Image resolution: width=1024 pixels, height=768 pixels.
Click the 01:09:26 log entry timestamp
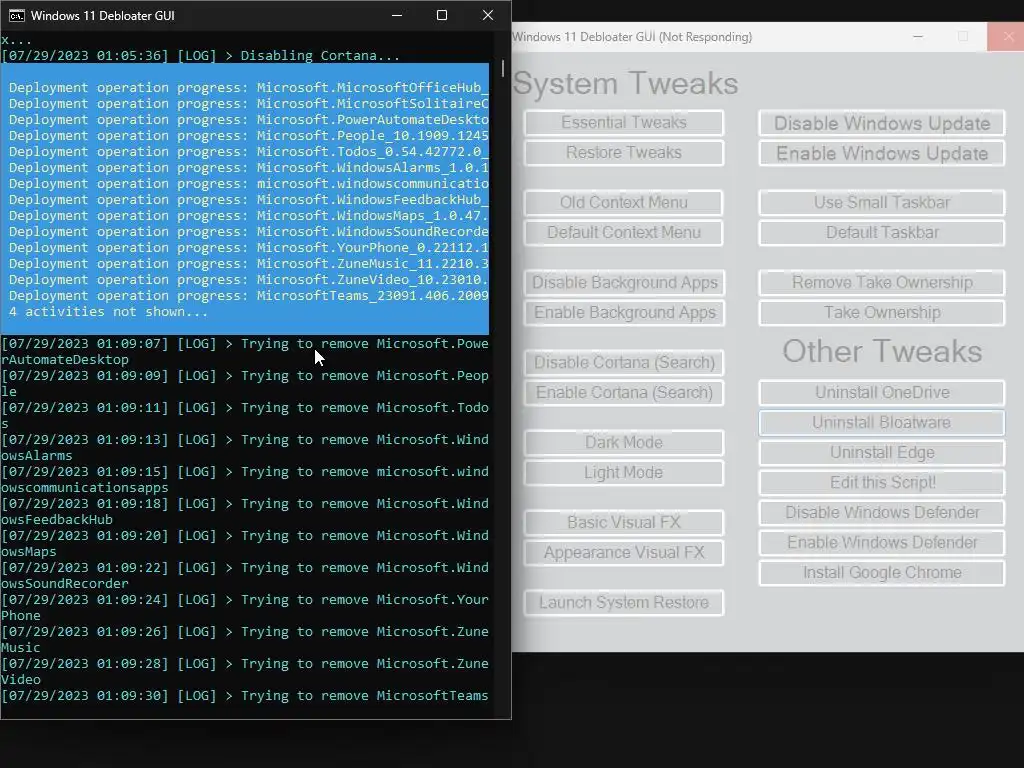[x=85, y=632]
